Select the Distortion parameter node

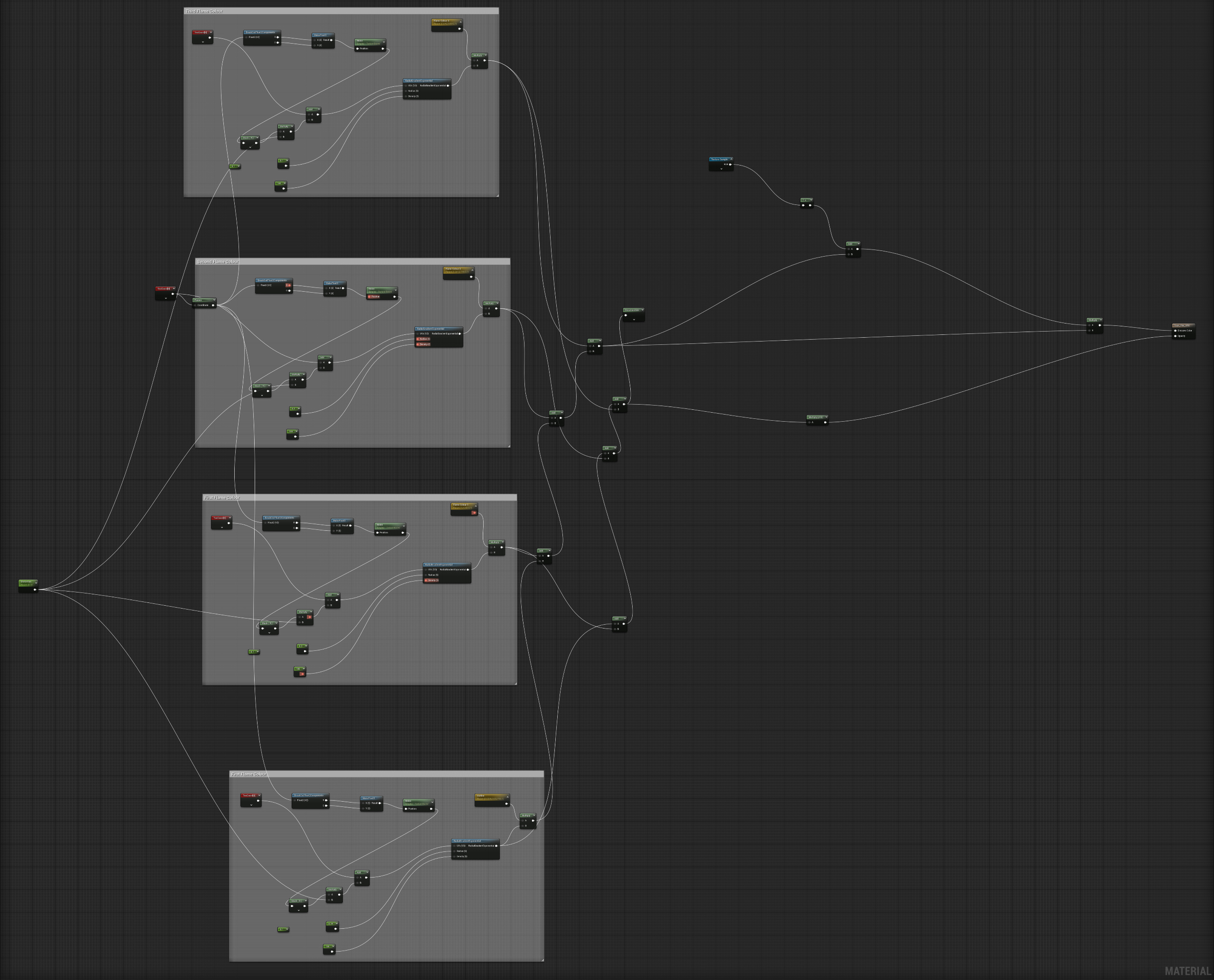point(27,582)
